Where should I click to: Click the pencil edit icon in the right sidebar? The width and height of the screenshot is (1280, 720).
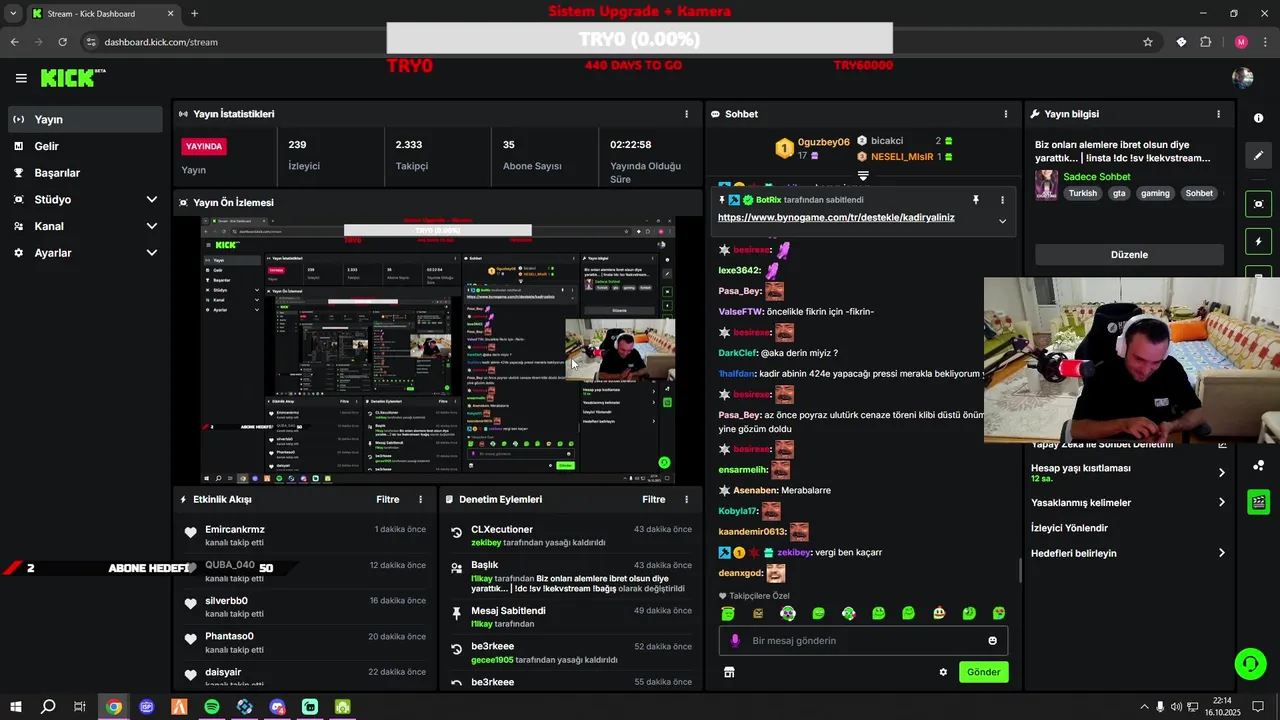tap(1258, 155)
